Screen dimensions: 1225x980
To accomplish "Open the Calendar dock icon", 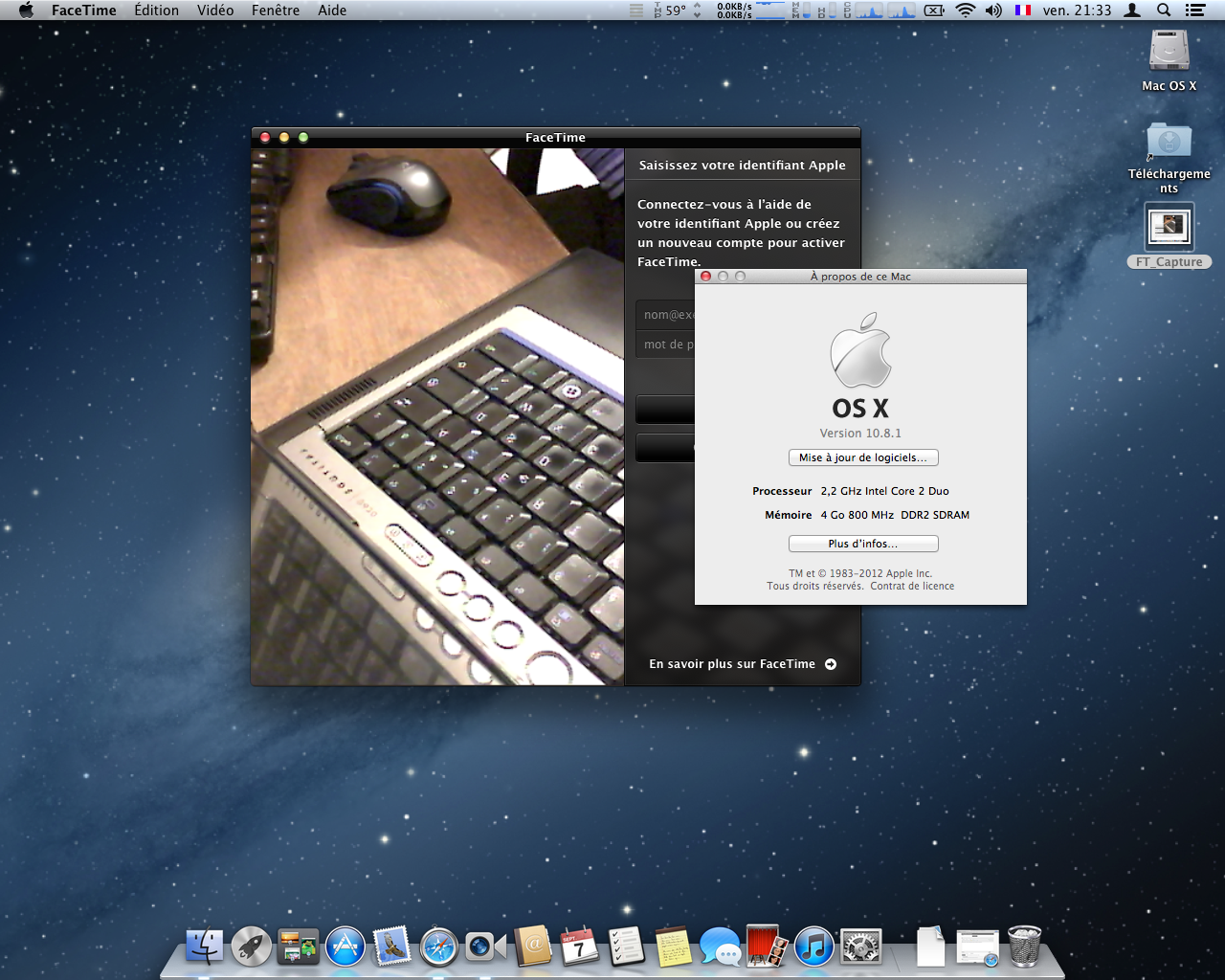I will coord(579,947).
